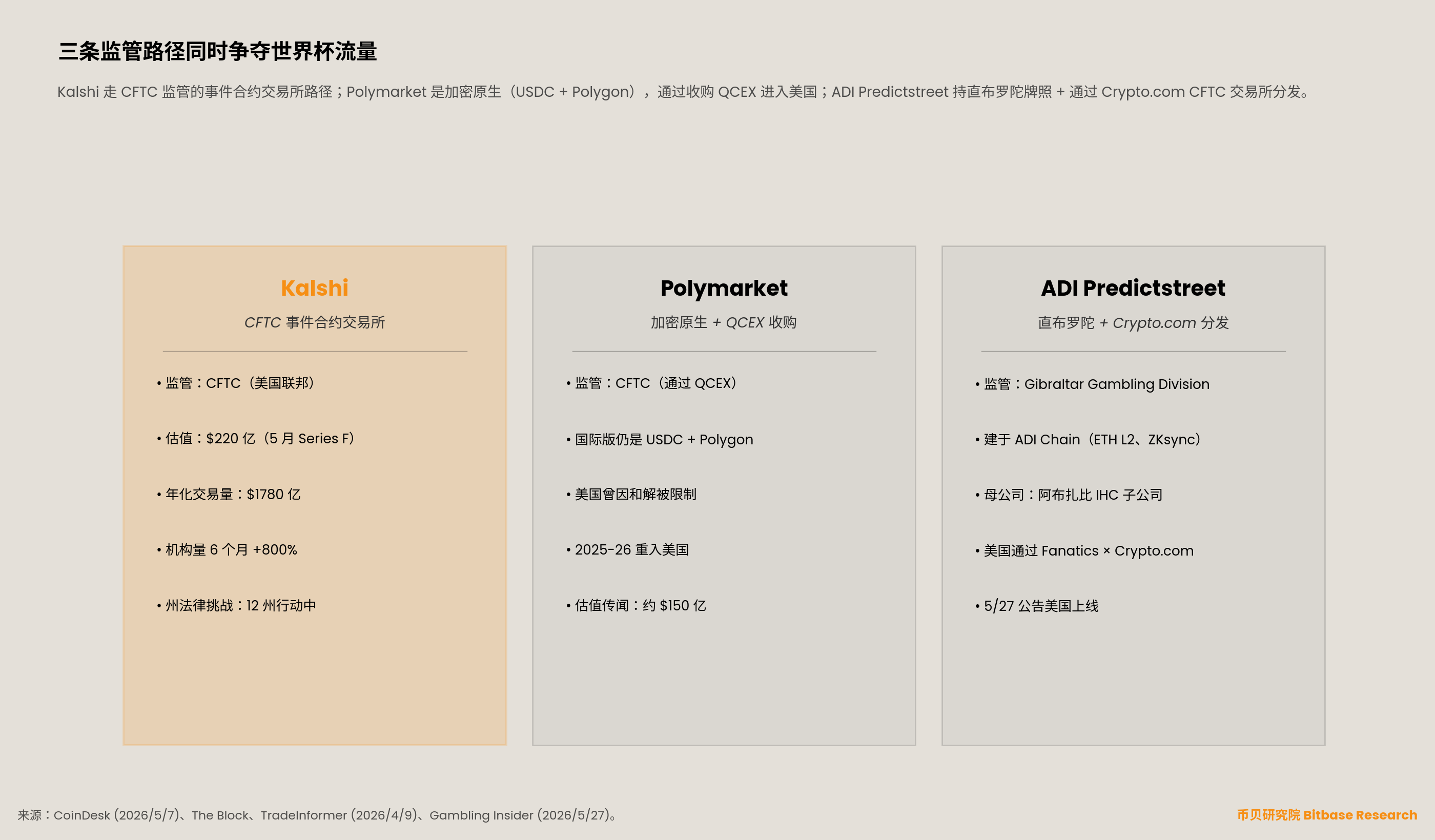This screenshot has height=840, width=1435.
Task: Click bullet 建于 ADI Chain（ETH L2、ZKsync）
Action: pyautogui.click(x=1089, y=440)
